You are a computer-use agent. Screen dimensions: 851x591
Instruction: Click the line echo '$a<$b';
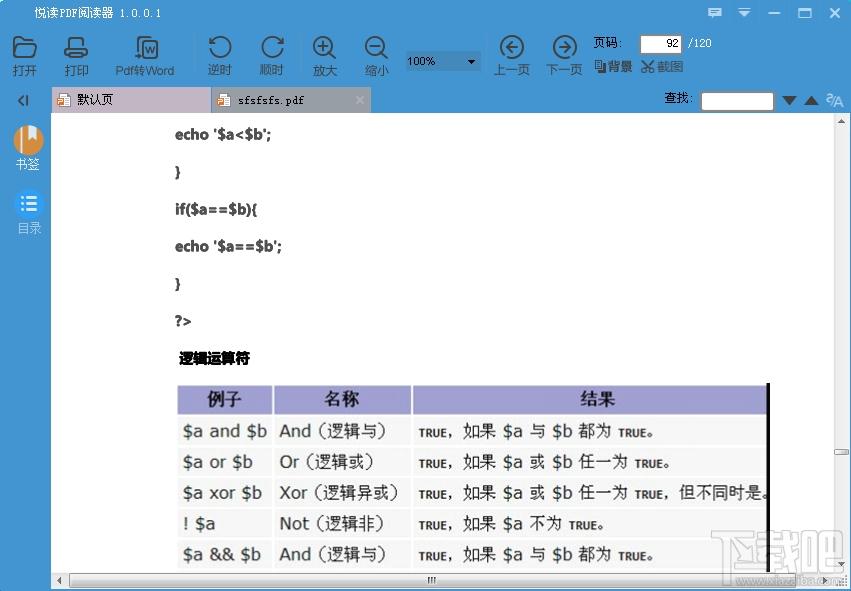tap(223, 135)
